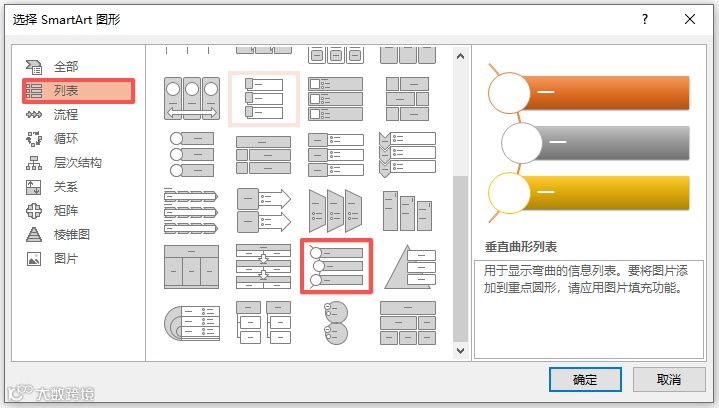719x408 pixels.
Task: Click the description starting with 用于显示弯曲的信息列表
Action: point(585,279)
